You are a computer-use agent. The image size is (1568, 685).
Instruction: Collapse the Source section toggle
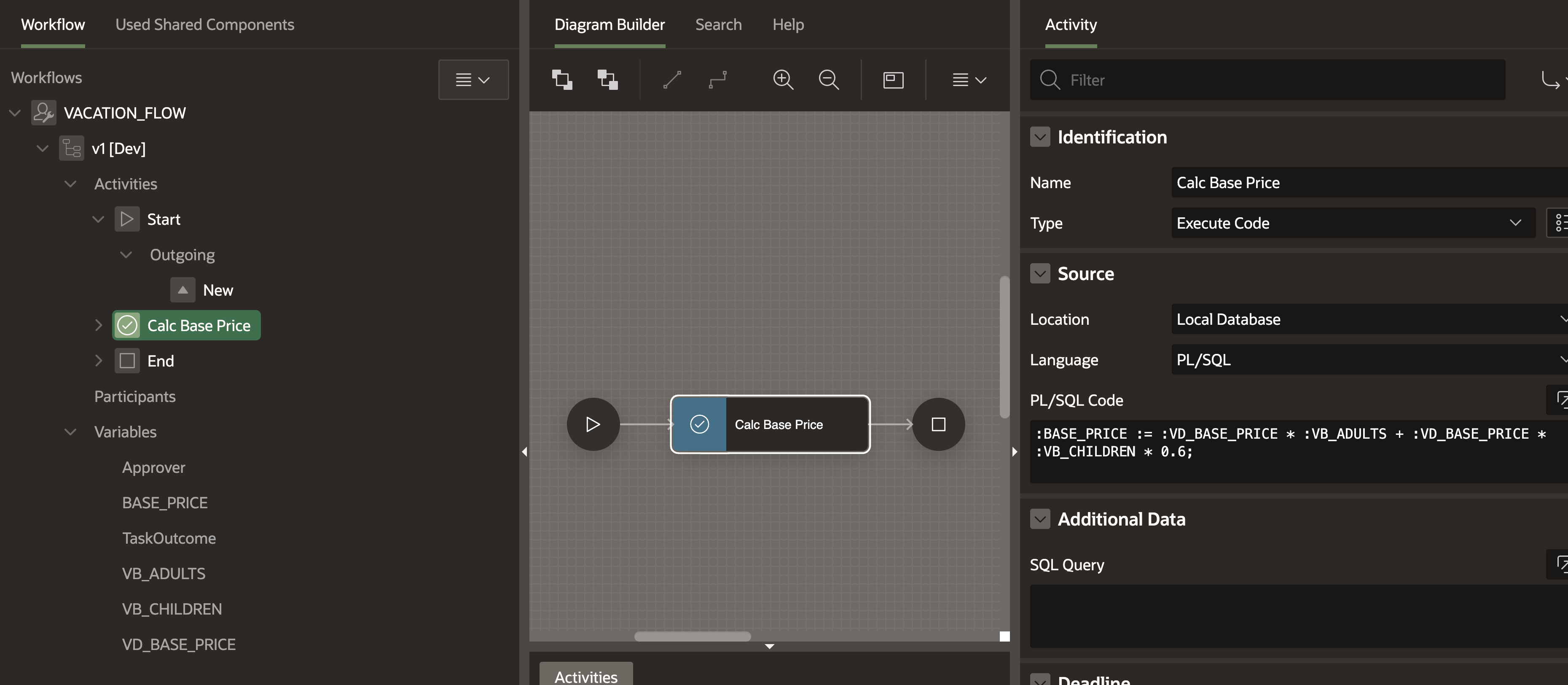click(x=1040, y=273)
